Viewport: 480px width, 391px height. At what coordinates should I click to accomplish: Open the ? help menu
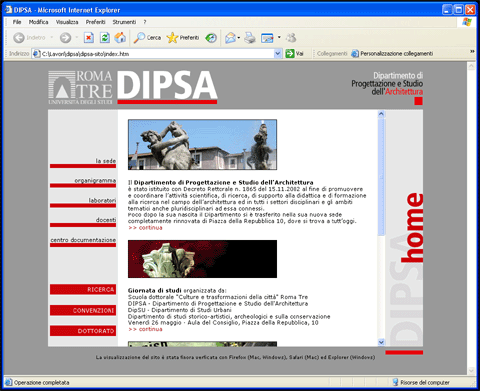[145, 22]
